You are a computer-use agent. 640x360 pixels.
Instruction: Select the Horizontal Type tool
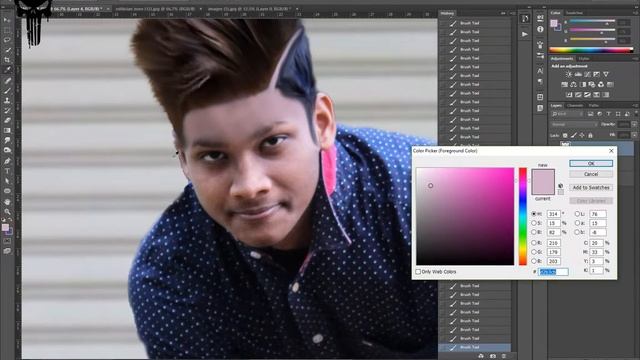[x=7, y=171]
